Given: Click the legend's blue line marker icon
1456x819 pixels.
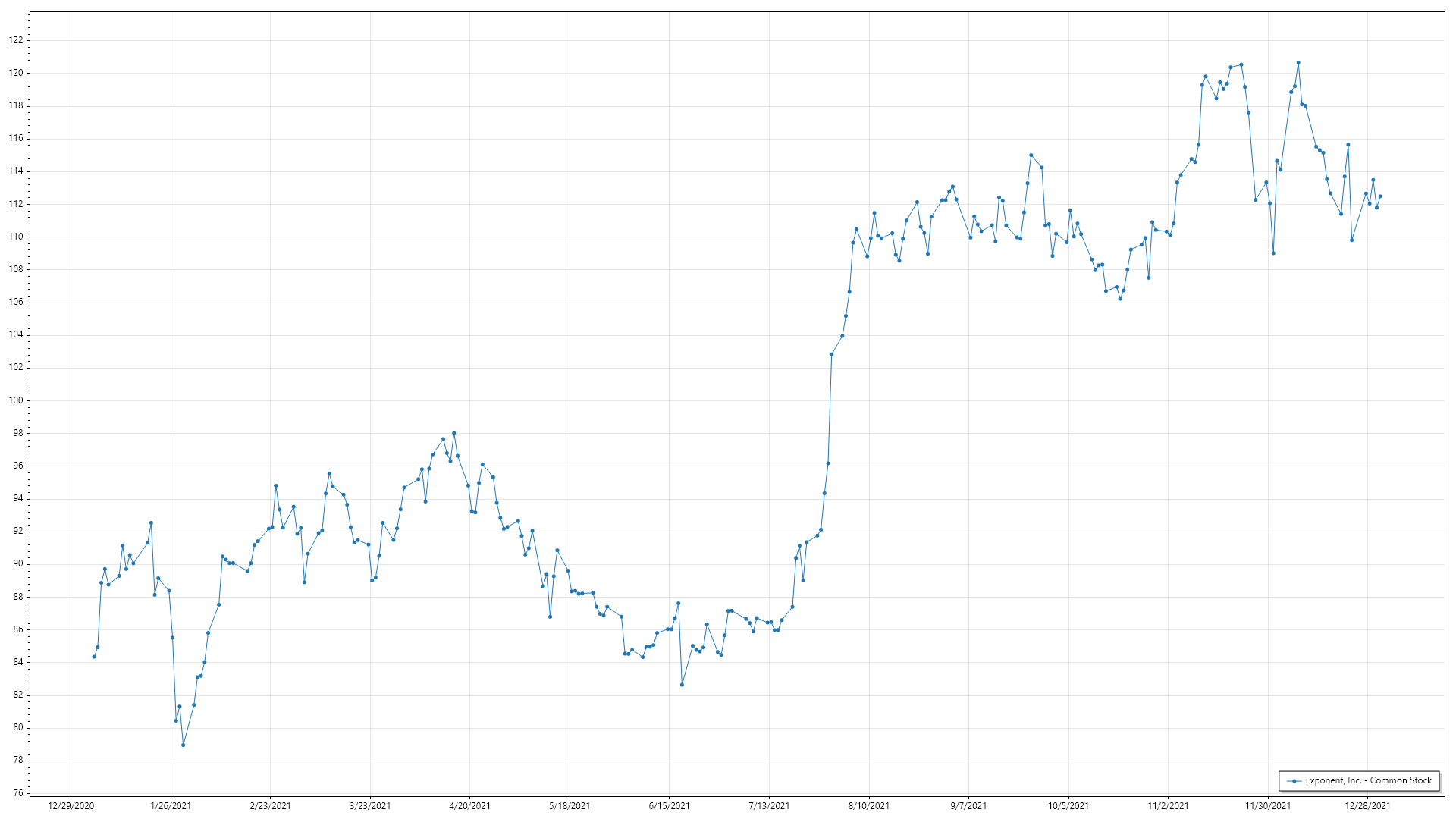Looking at the screenshot, I should click(x=1294, y=780).
